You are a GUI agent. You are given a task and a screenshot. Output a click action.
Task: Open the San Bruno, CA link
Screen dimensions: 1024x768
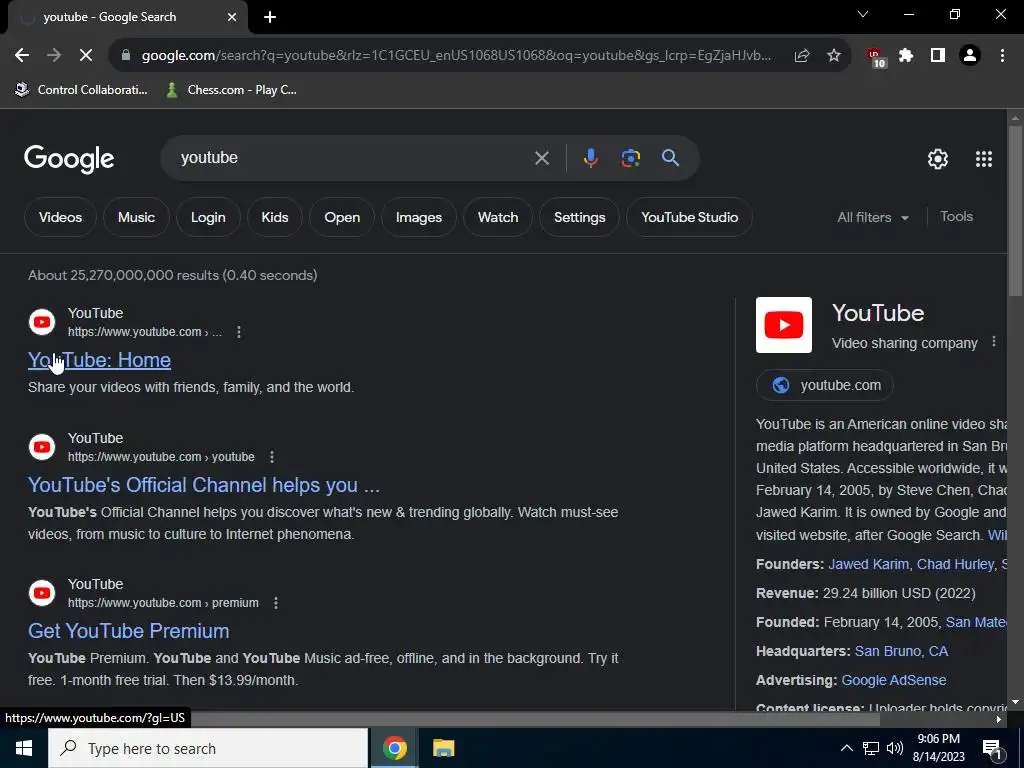click(x=901, y=651)
